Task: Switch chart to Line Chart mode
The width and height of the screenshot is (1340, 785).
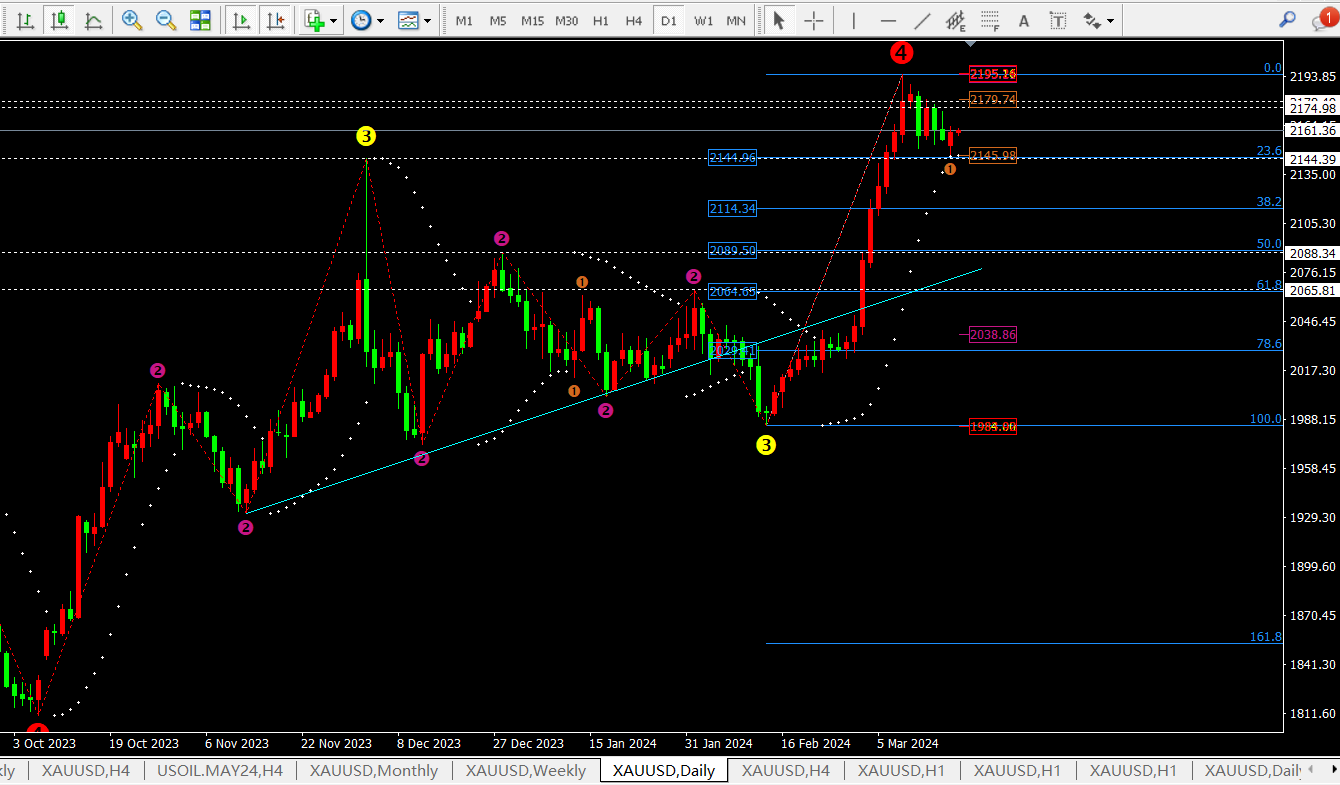Action: (93, 20)
